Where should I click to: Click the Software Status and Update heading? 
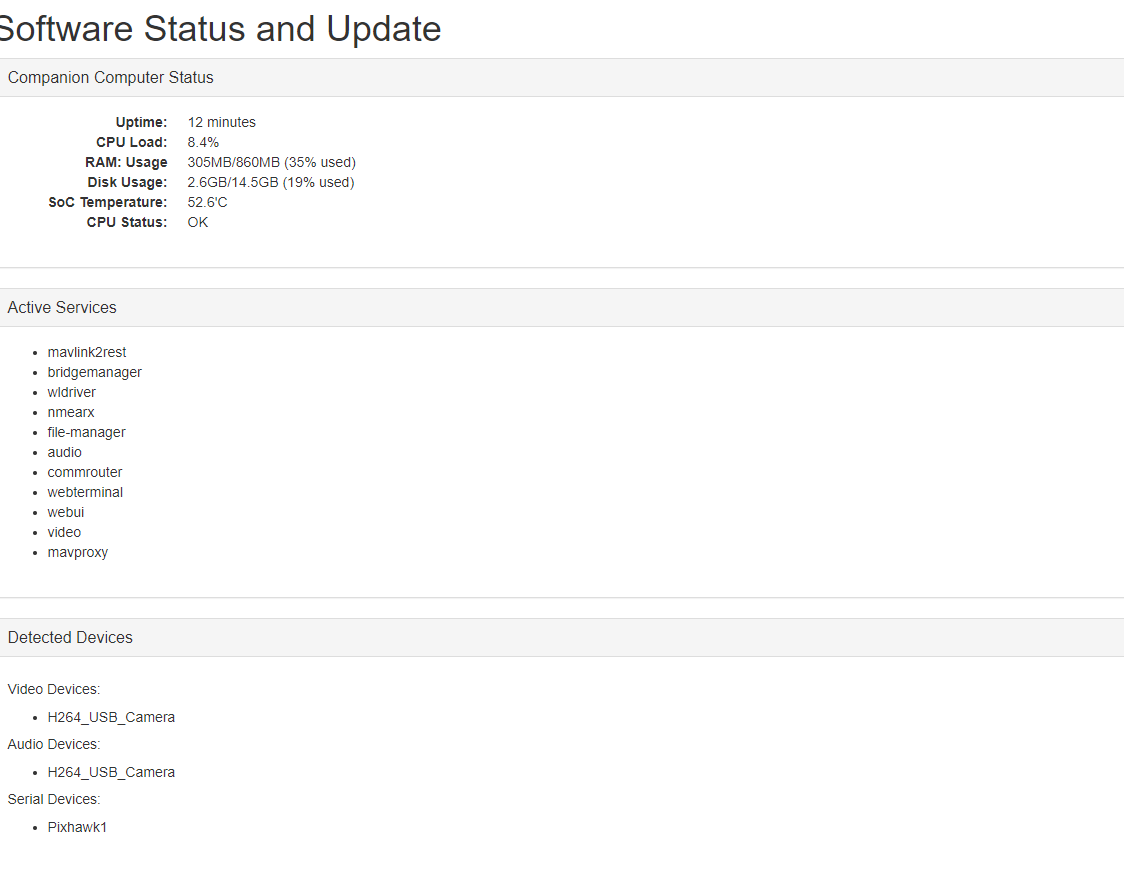[x=219, y=29]
